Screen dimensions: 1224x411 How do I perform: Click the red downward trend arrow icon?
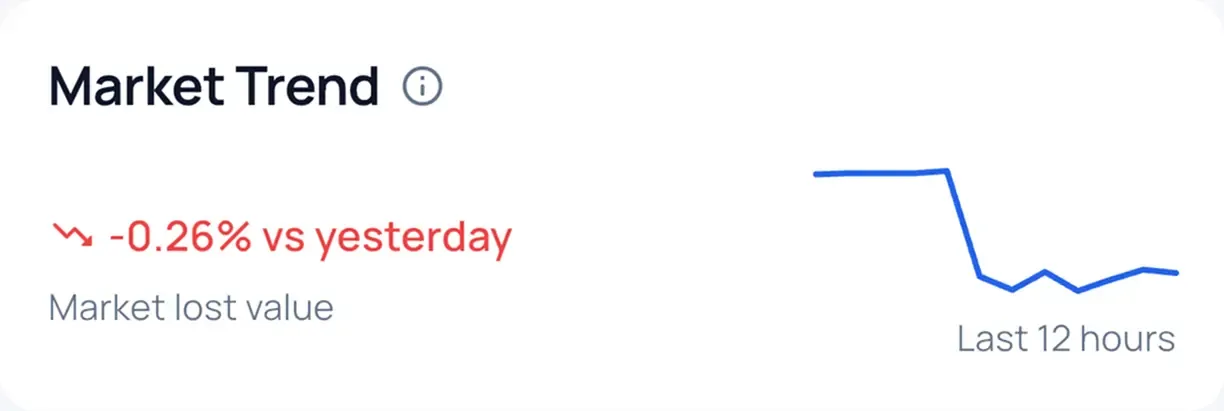pos(72,236)
